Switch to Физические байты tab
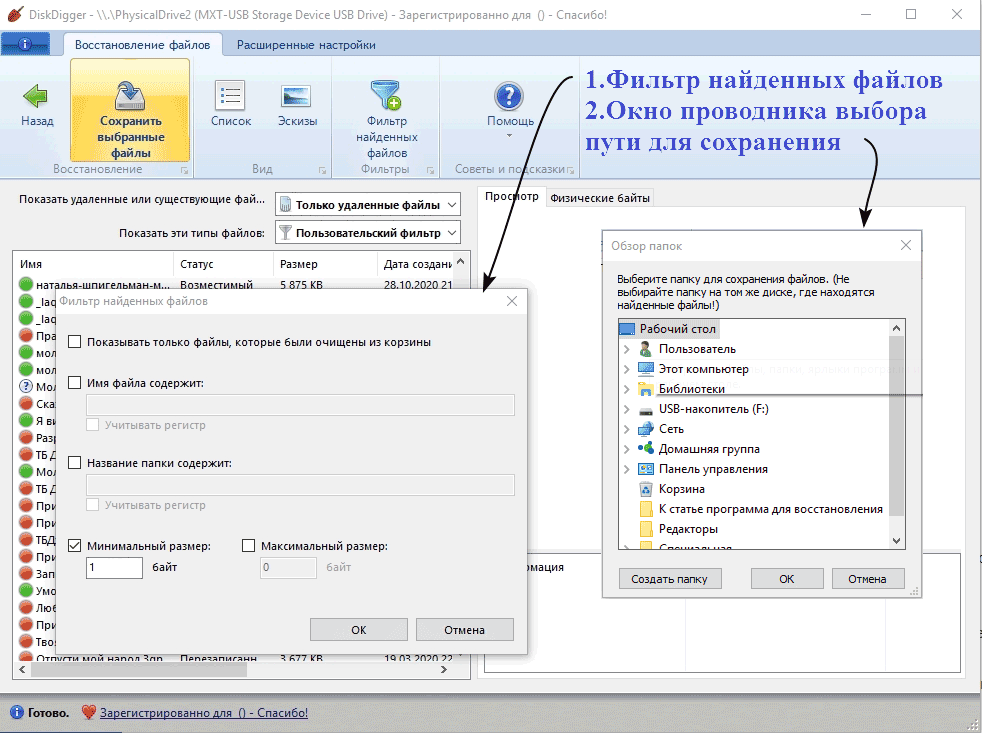 click(x=599, y=198)
